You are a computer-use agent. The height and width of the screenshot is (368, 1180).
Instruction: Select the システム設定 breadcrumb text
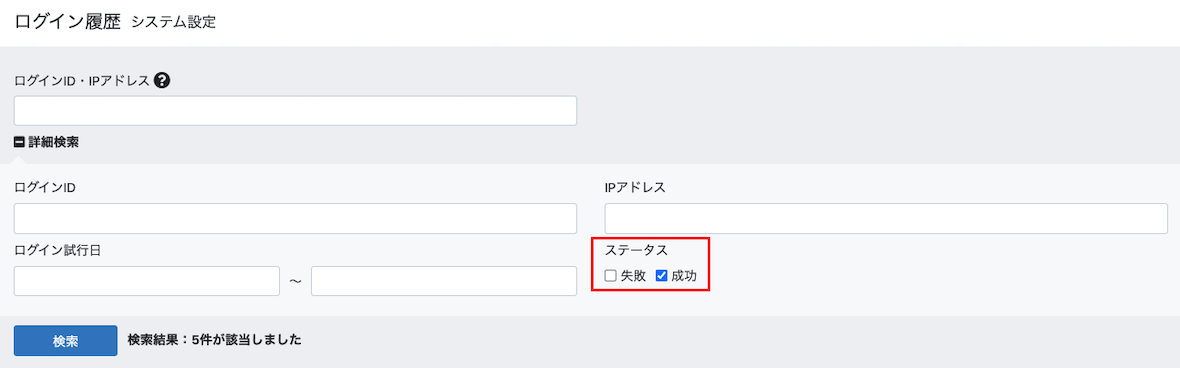click(174, 23)
